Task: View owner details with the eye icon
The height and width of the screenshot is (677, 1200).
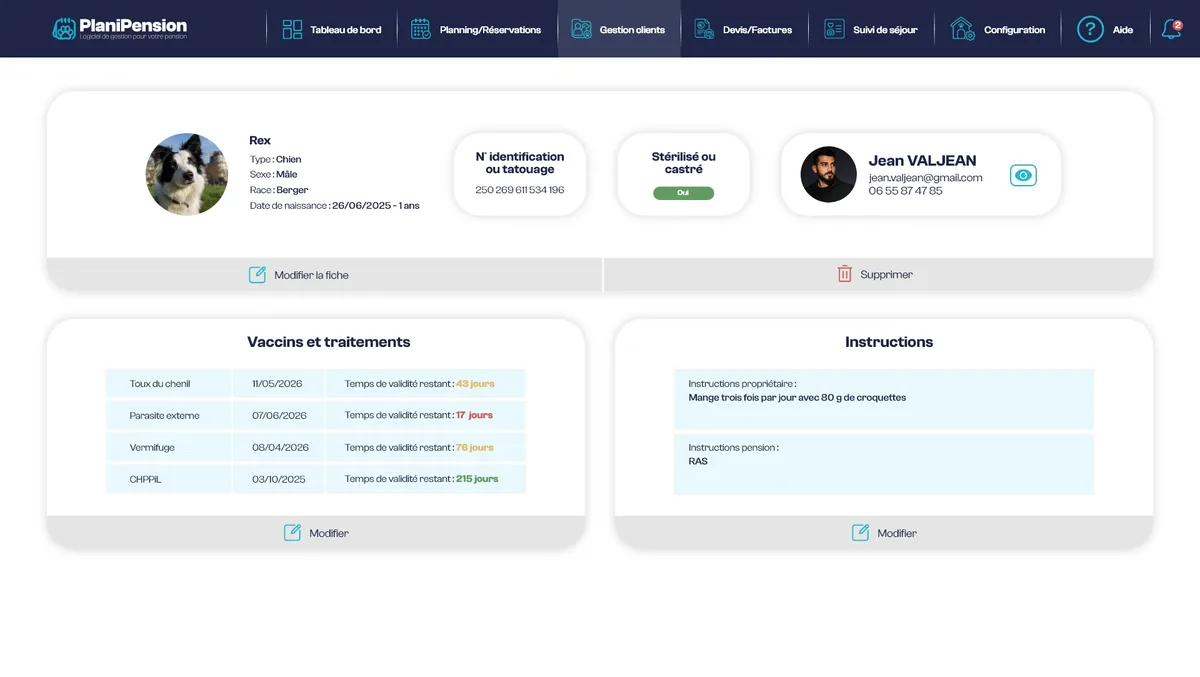Action: (x=1023, y=175)
